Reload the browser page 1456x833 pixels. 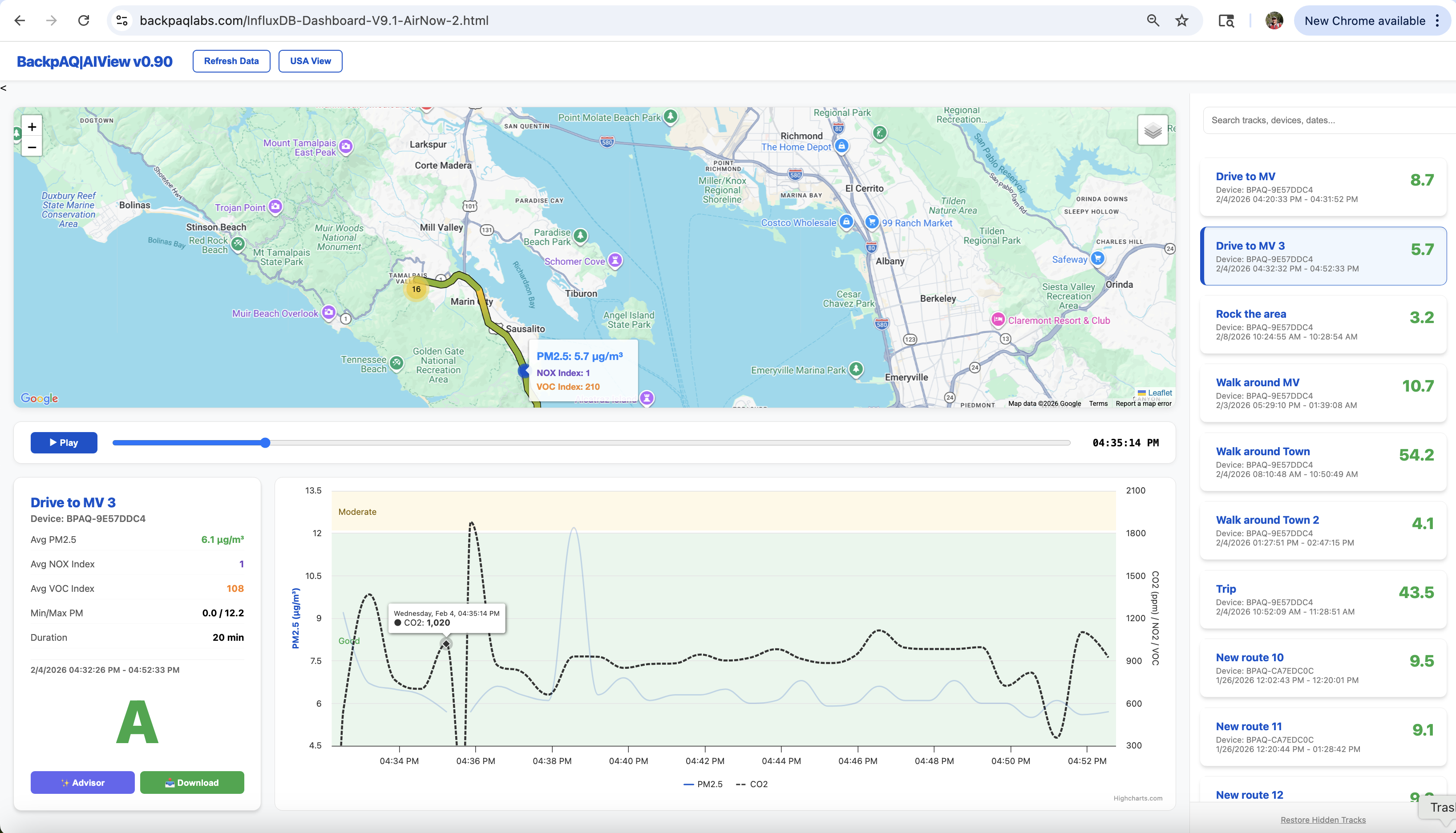point(84,20)
